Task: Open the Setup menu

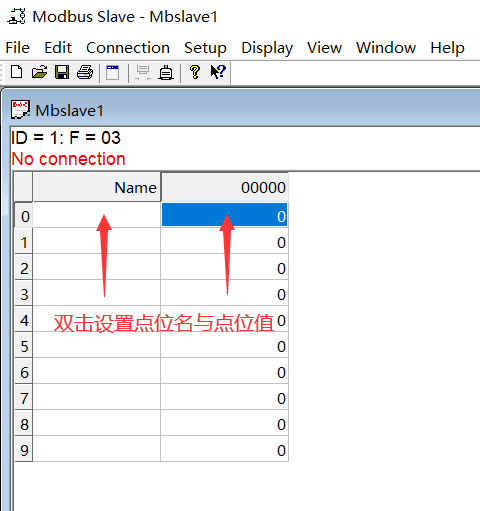Action: 205,48
